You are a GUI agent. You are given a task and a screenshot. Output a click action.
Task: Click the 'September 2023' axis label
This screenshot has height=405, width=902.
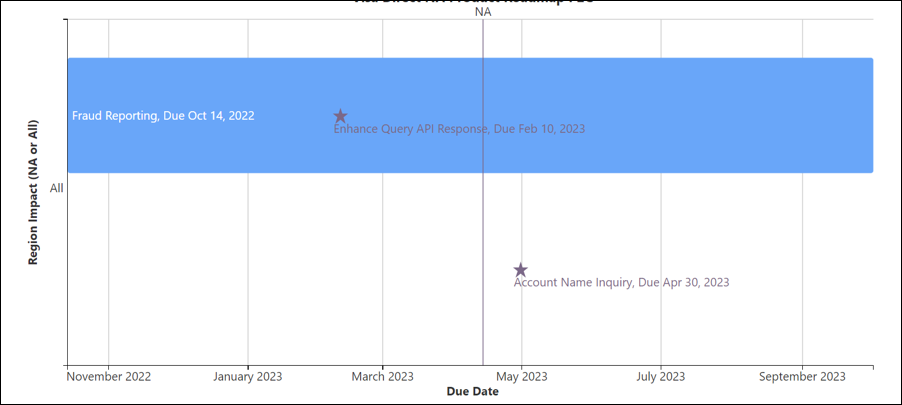tap(802, 377)
